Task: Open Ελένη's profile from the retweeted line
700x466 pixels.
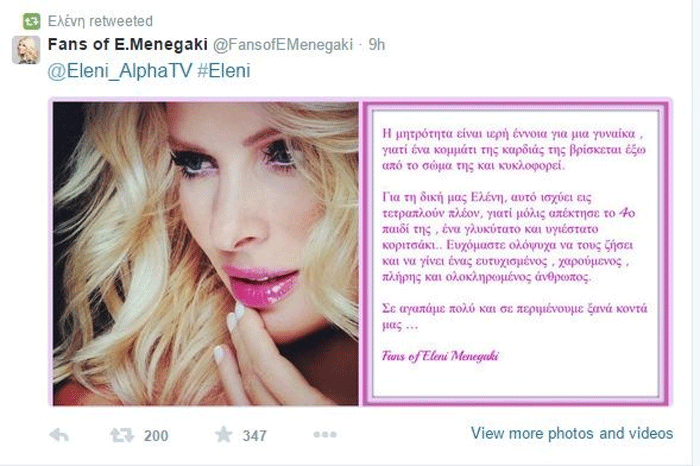Action: point(66,21)
